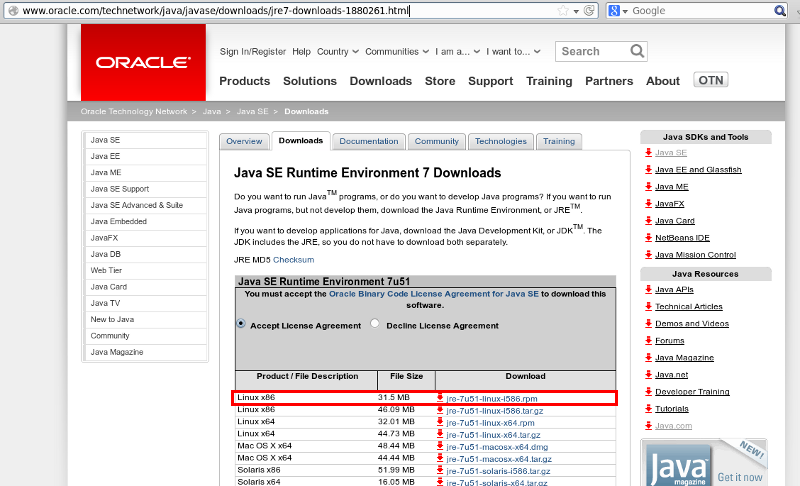Click download arrow icon beside jre-7u51-macosx-x64.tar.gz
The height and width of the screenshot is (486, 800).
coord(440,458)
